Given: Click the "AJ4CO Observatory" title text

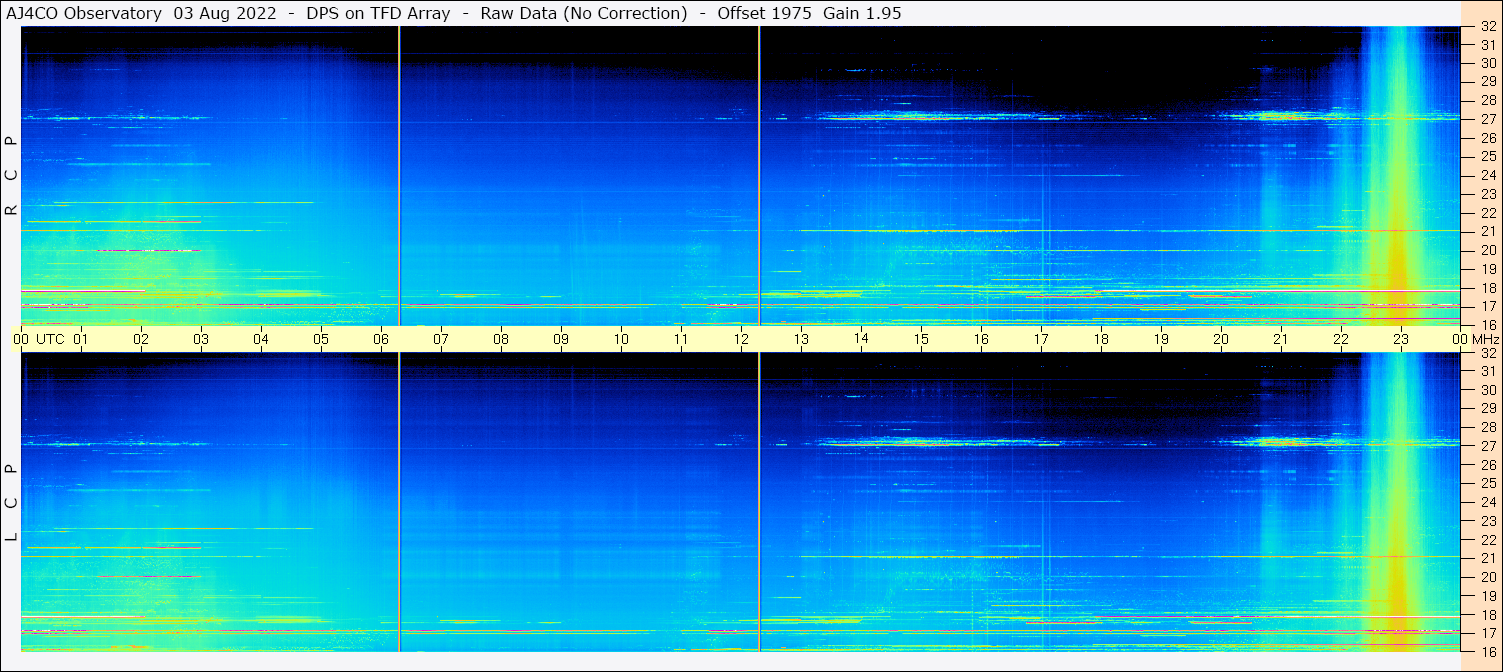Looking at the screenshot, I should (84, 13).
